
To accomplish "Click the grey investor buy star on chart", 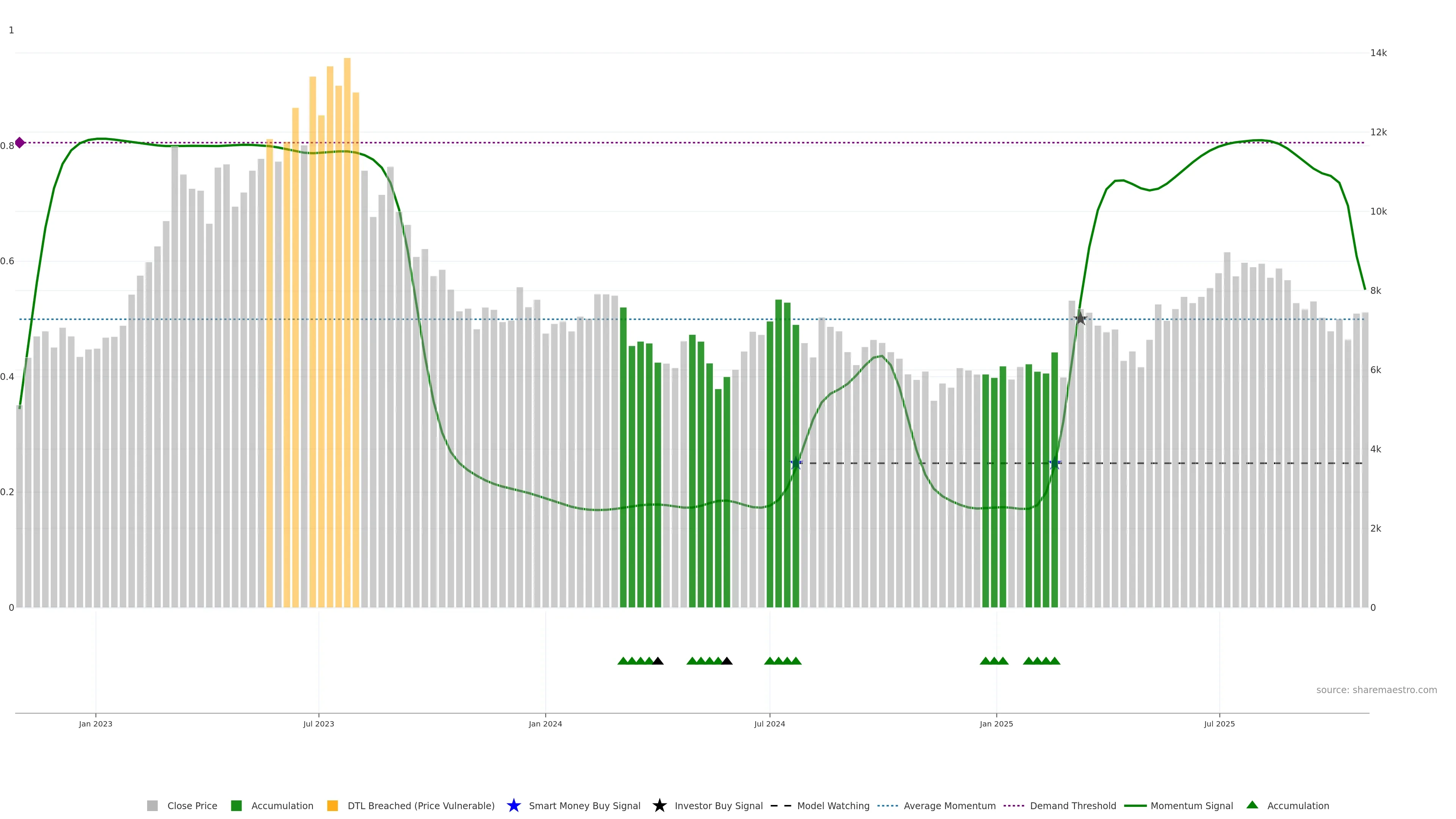I will coord(1080,319).
